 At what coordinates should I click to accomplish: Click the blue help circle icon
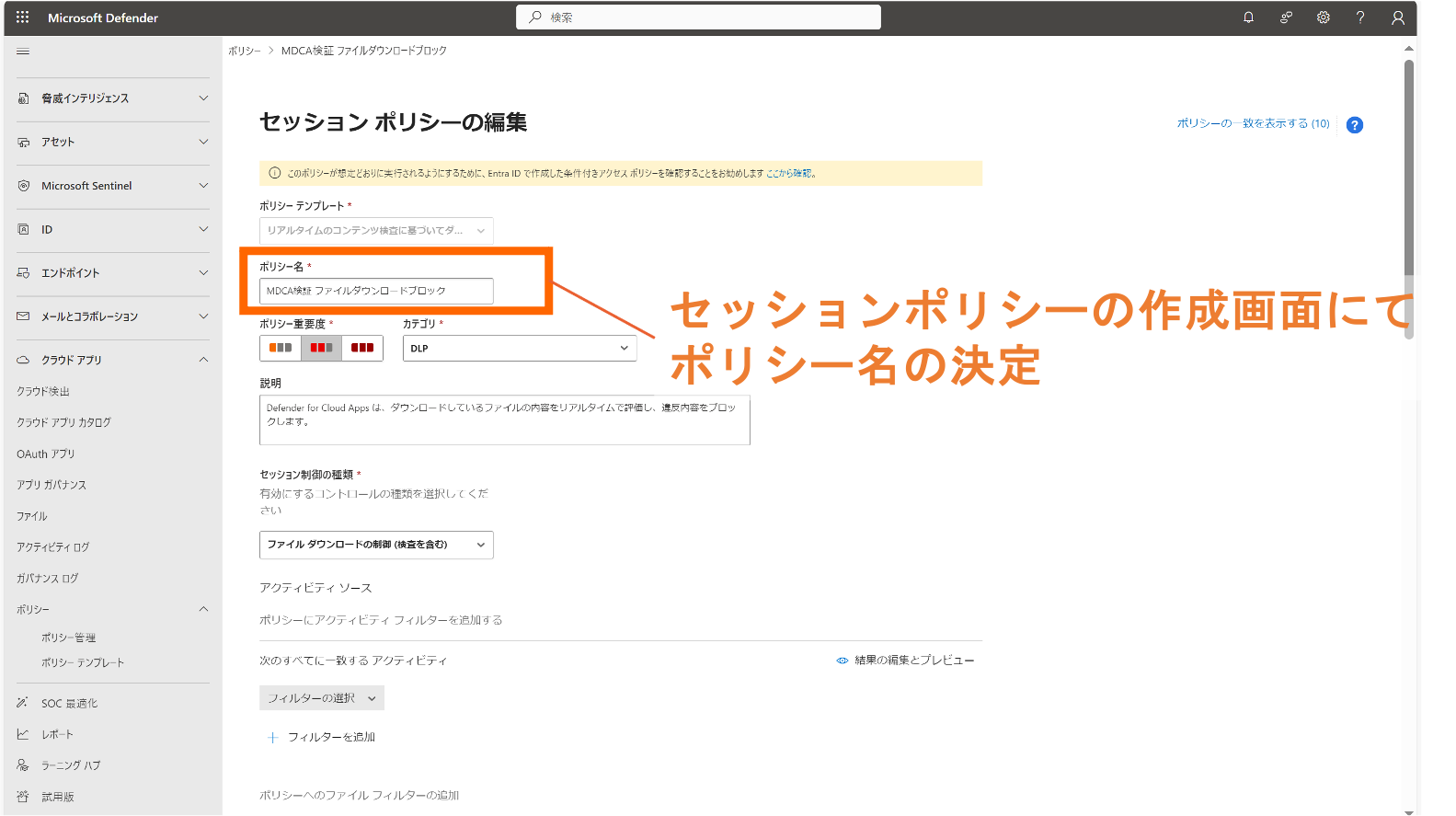[x=1354, y=125]
